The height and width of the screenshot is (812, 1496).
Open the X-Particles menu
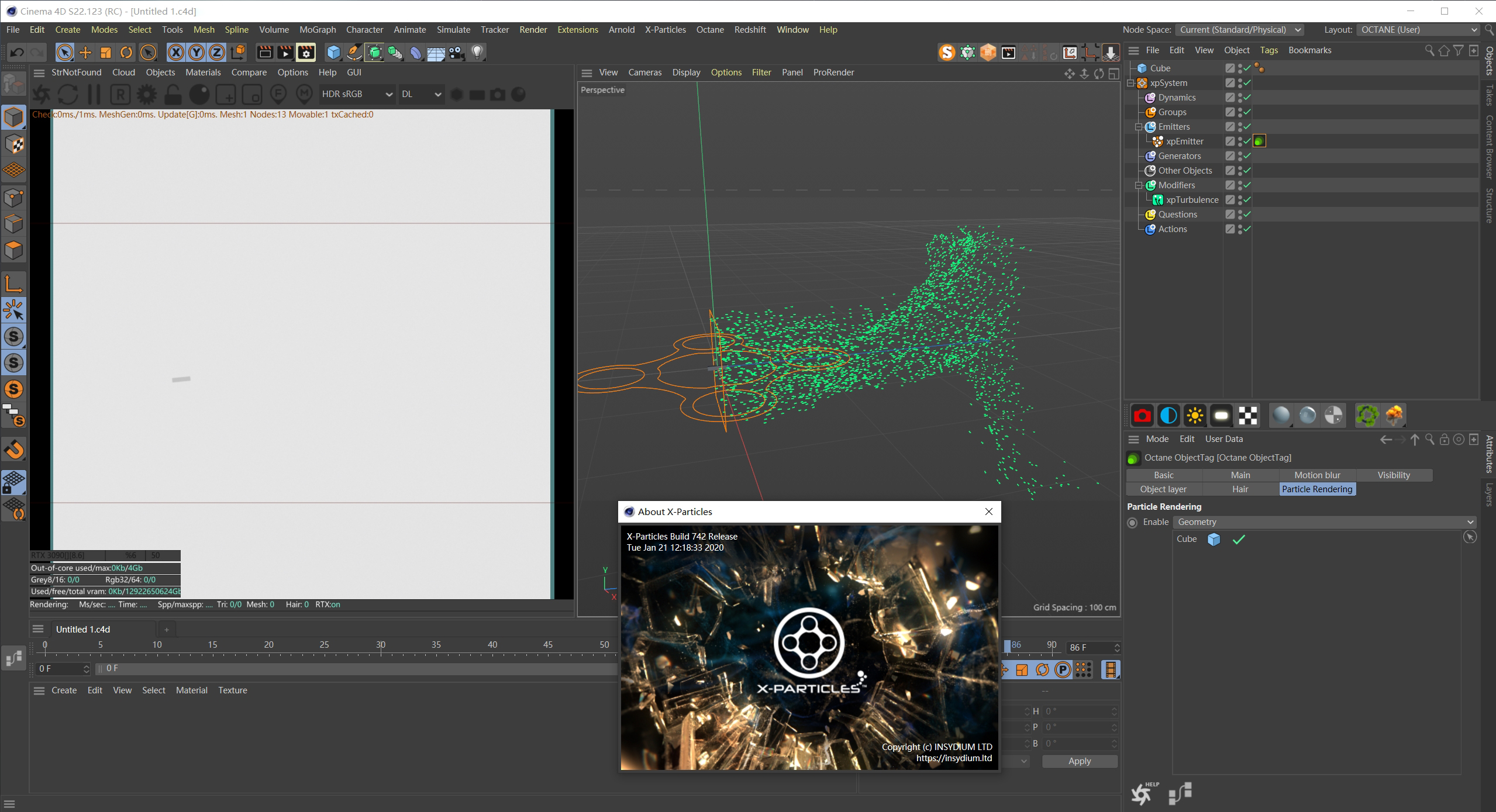tap(665, 30)
